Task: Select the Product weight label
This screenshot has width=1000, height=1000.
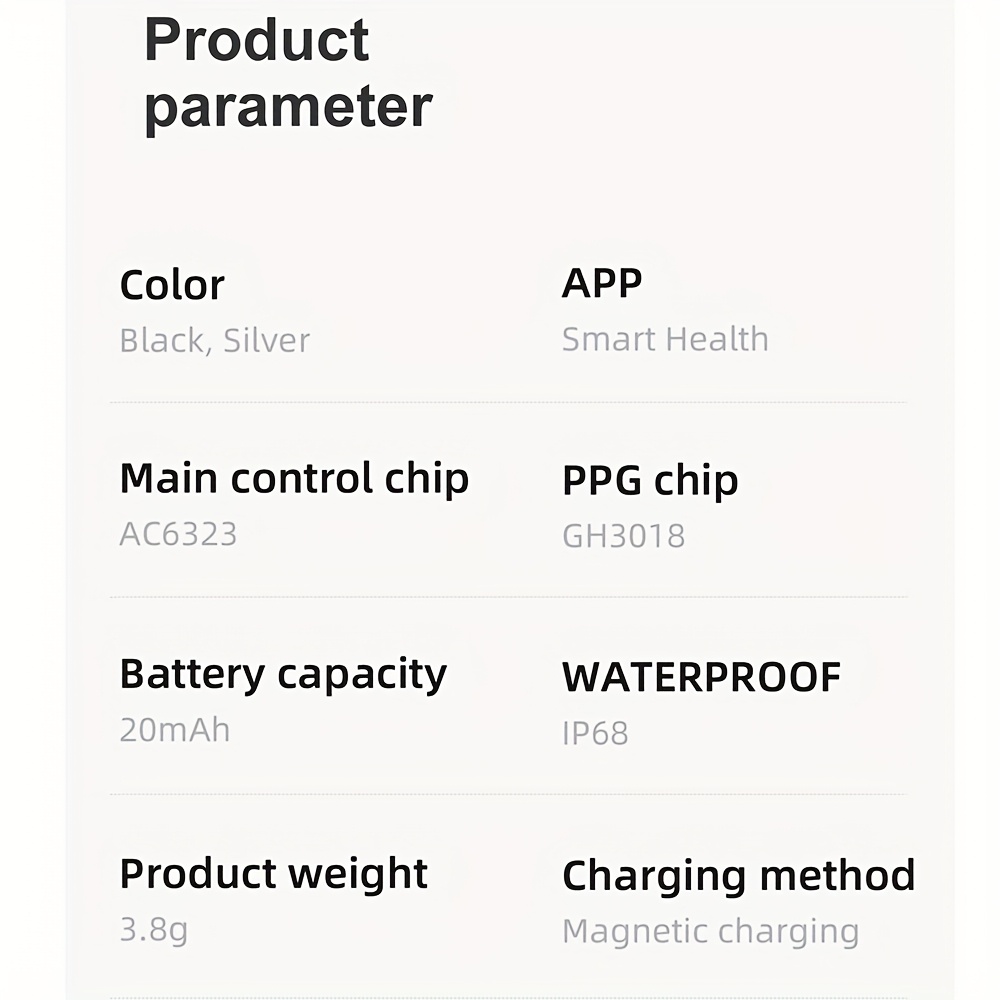Action: pos(274,873)
